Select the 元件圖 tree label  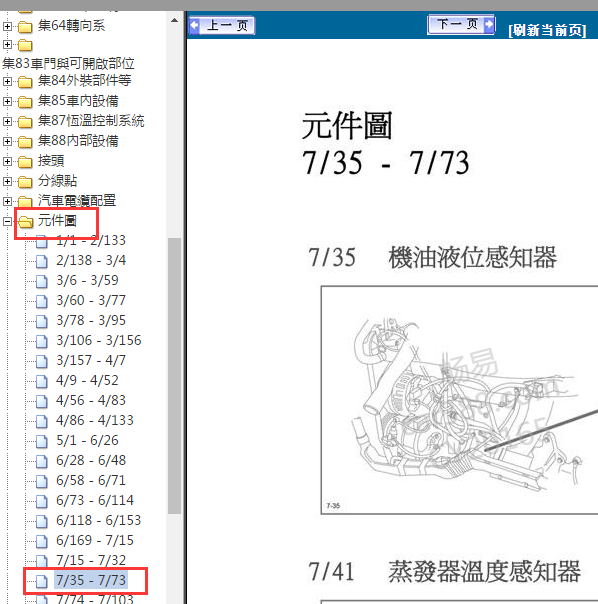[57, 221]
